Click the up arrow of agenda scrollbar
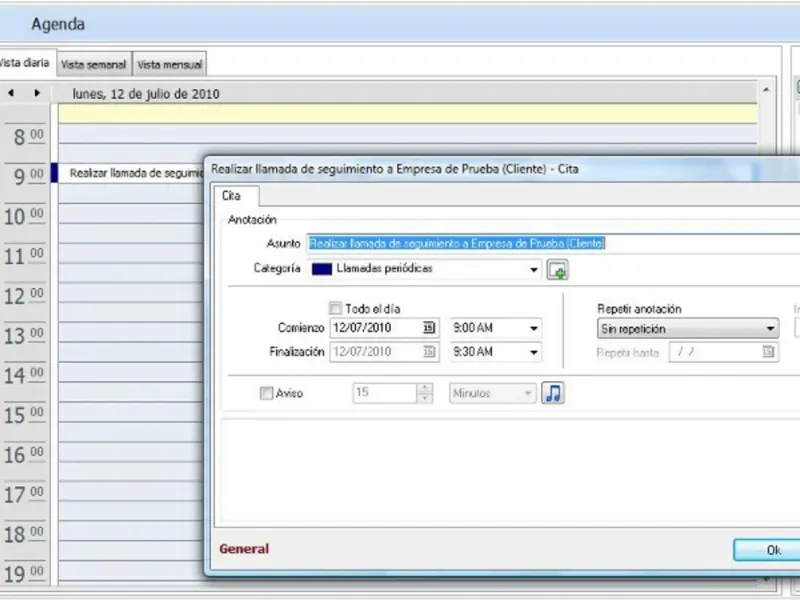The width and height of the screenshot is (800, 600). 766,90
